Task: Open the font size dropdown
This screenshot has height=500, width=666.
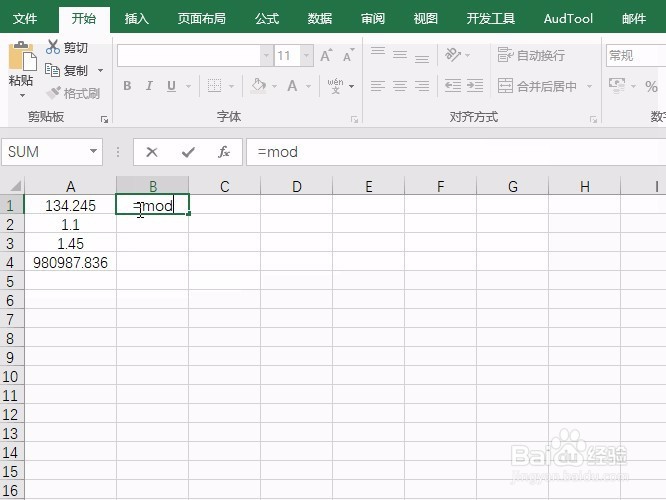Action: (306, 55)
